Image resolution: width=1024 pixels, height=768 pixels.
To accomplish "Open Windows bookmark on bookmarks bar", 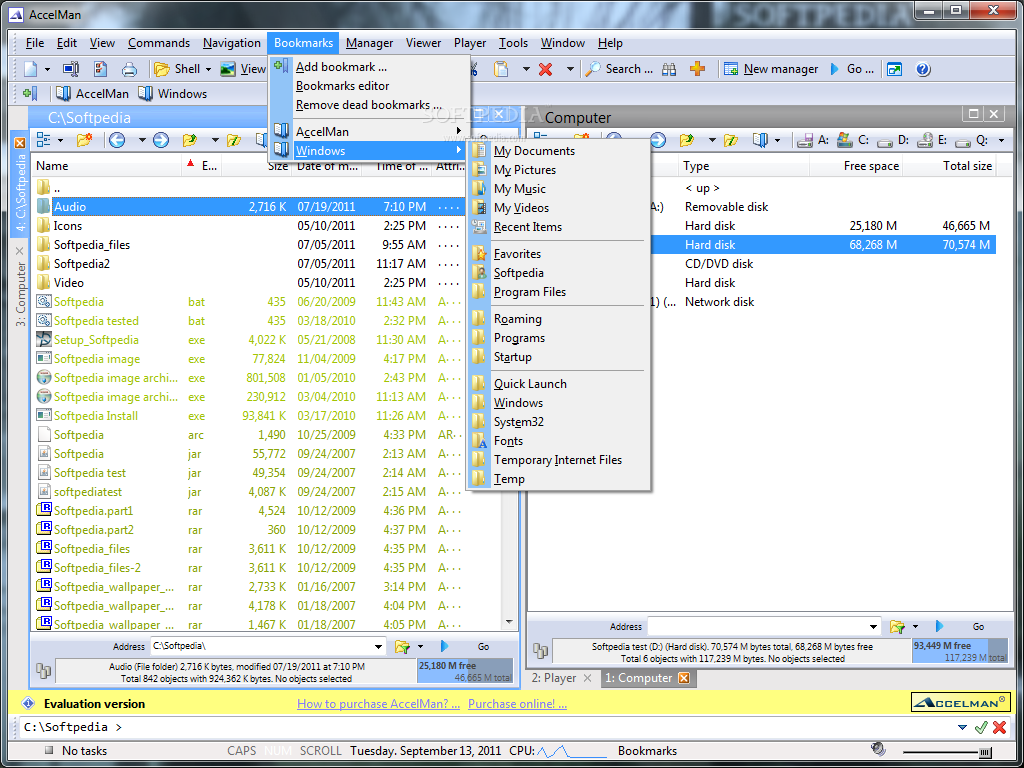I will 173,93.
